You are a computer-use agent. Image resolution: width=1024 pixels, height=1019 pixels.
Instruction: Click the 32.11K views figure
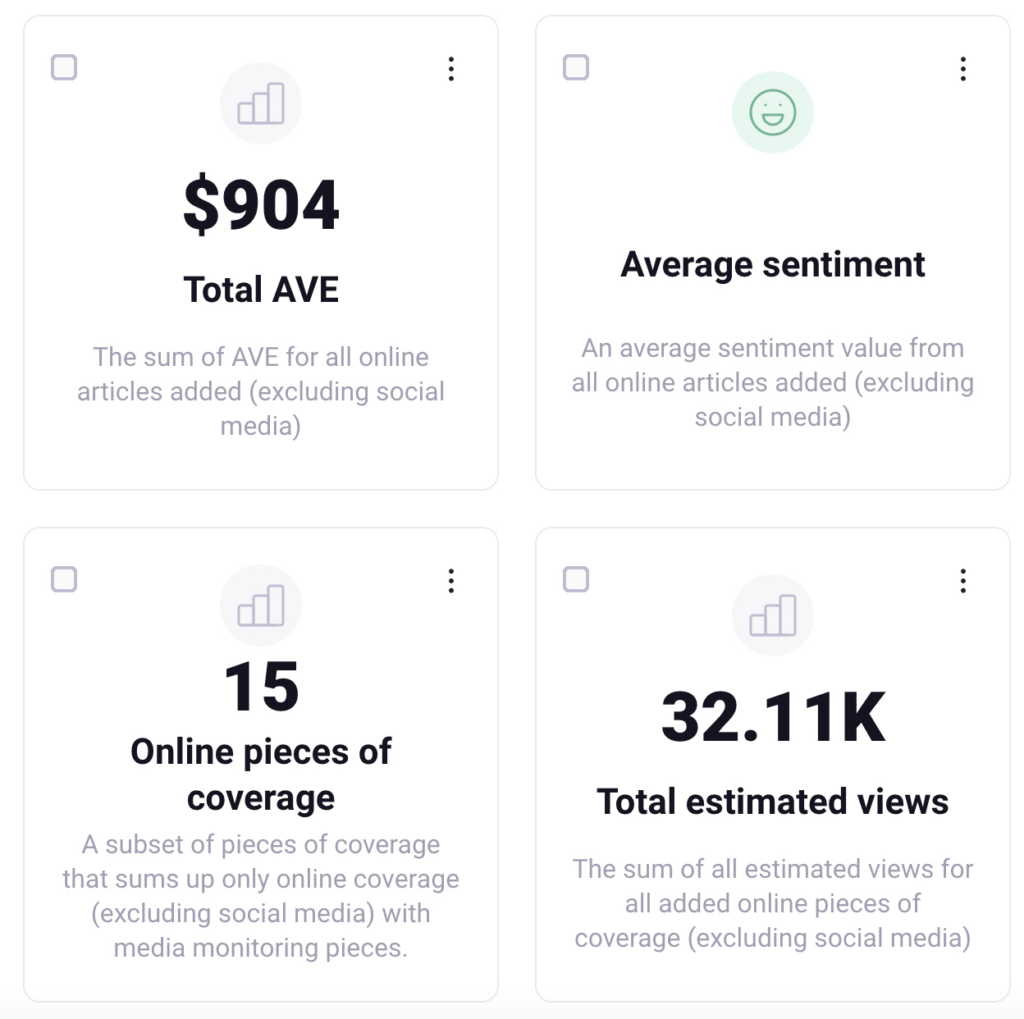(x=773, y=717)
